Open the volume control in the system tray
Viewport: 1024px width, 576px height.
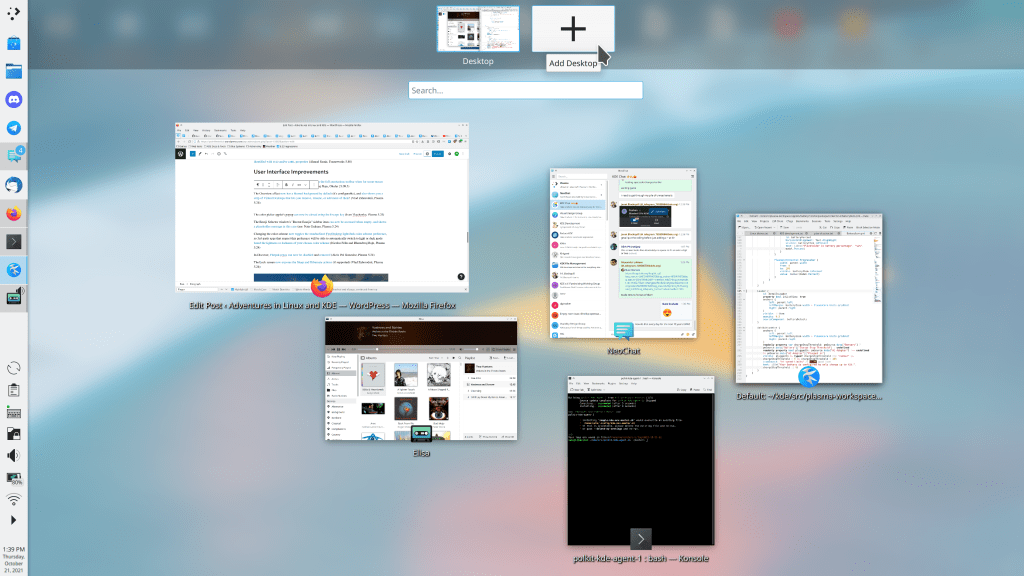point(14,456)
